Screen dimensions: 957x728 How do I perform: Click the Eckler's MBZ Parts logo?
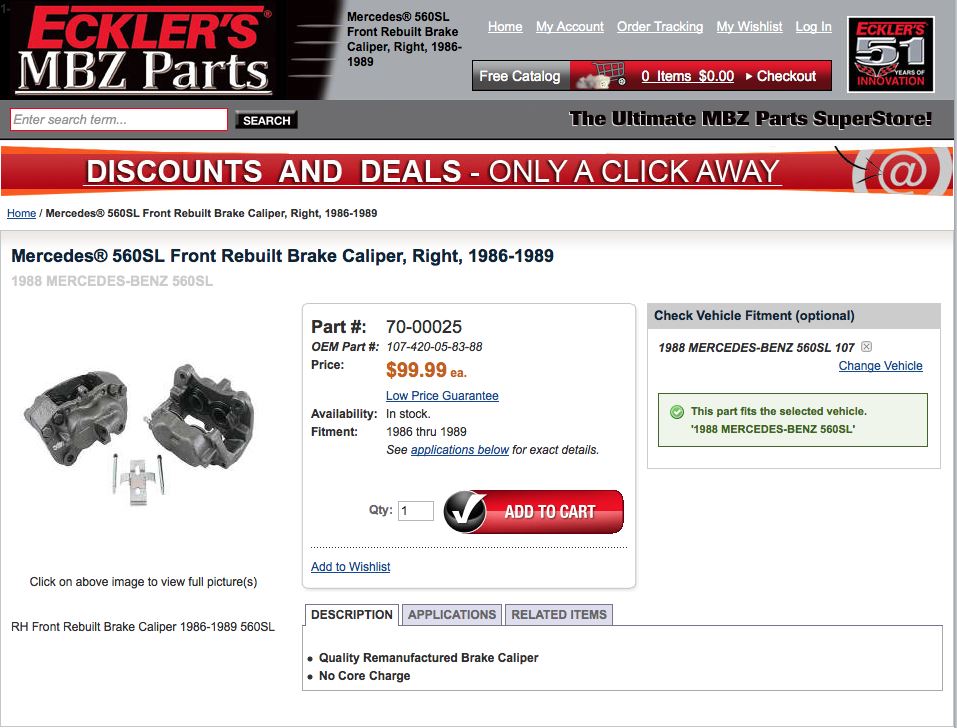(144, 50)
